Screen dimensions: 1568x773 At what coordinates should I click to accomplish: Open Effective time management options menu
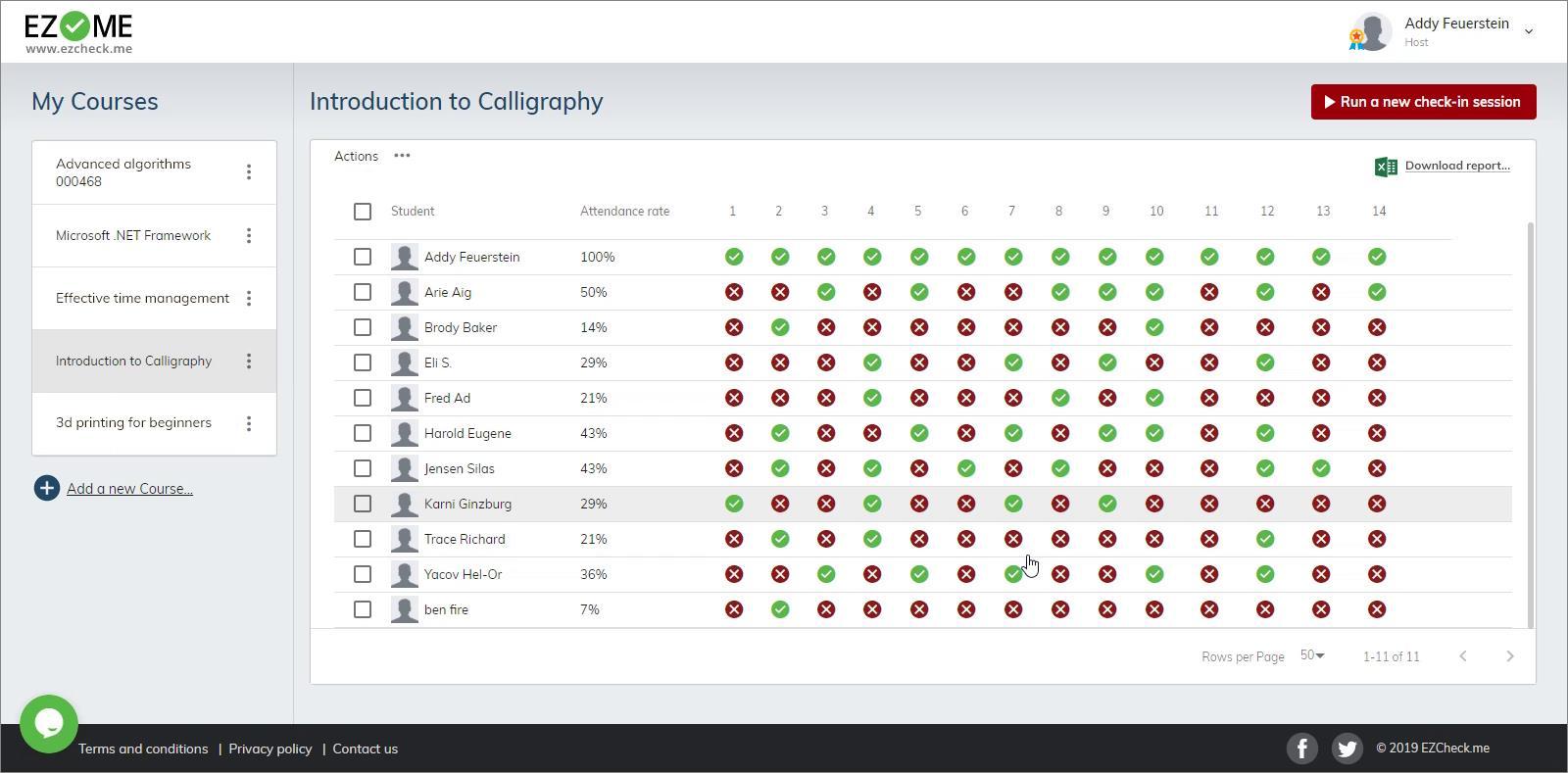249,299
